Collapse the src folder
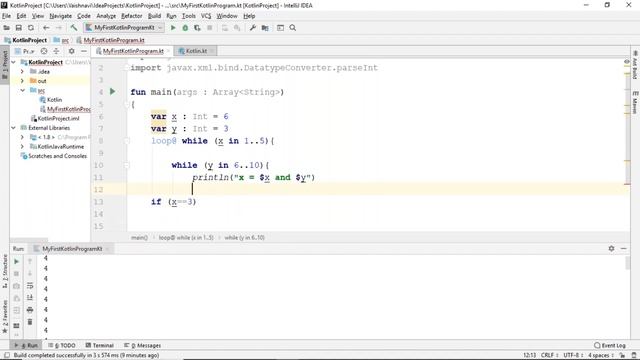The height and width of the screenshot is (360, 640). tap(22, 90)
